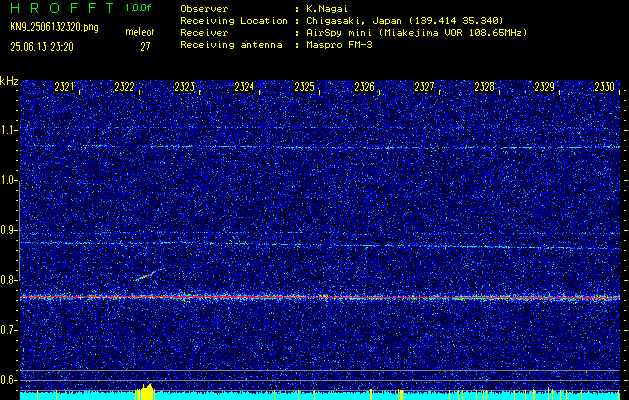Click the 2321 time marker
Screen dimensions: 629x400
(x=64, y=87)
